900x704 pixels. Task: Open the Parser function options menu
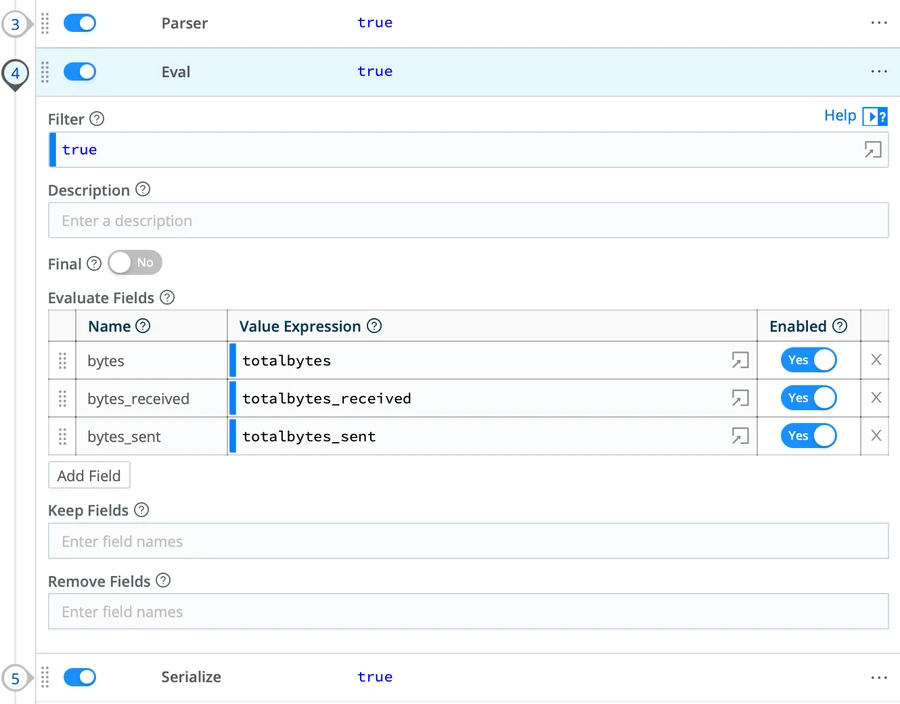(x=878, y=23)
